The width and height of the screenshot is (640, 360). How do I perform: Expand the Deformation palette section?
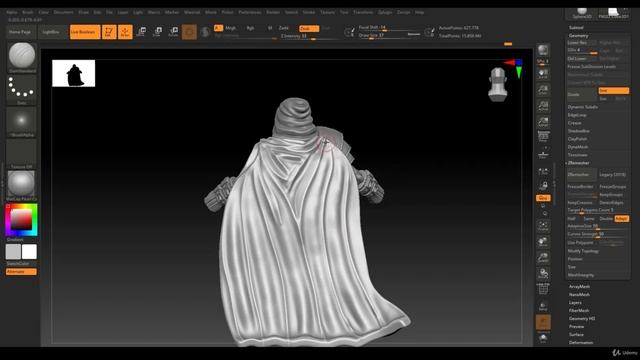tap(581, 342)
